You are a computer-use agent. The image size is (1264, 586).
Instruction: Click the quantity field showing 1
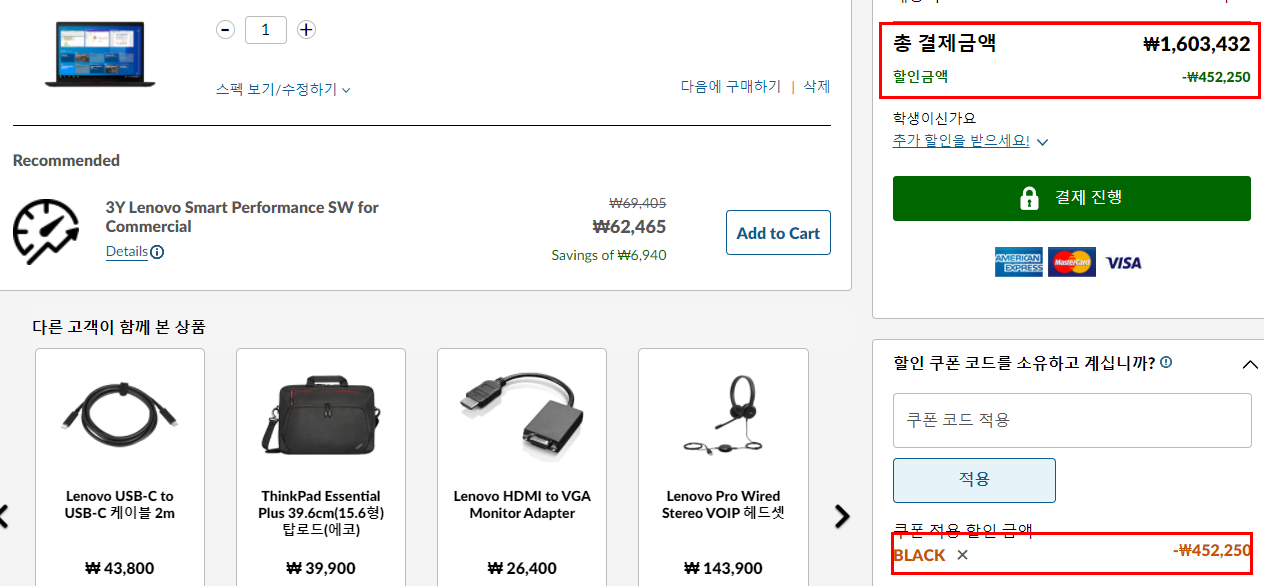pyautogui.click(x=265, y=30)
